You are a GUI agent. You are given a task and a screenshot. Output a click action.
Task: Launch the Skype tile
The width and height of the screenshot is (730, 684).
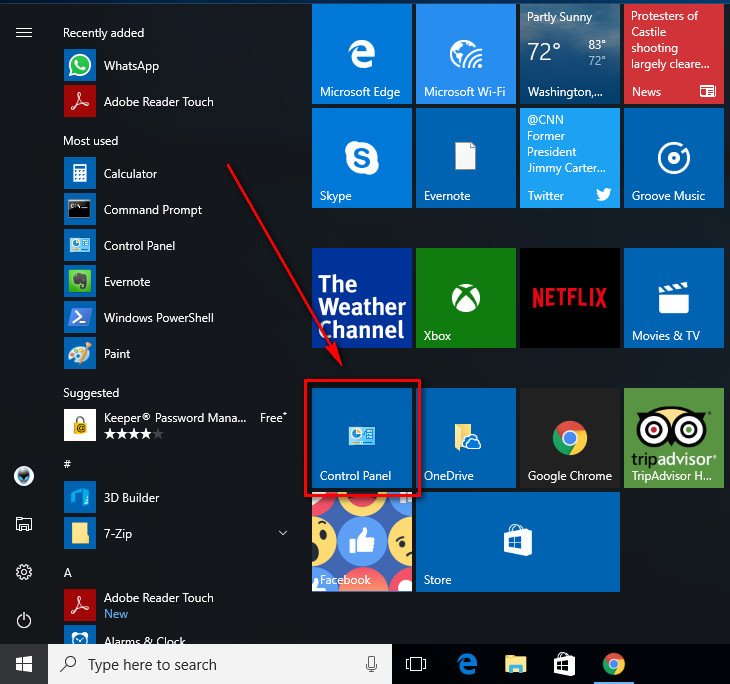point(362,158)
